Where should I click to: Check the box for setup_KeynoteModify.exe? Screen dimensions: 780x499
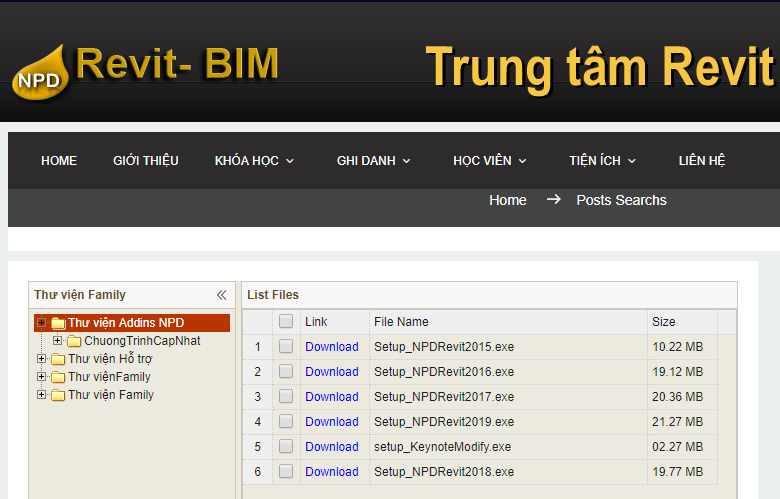(286, 446)
